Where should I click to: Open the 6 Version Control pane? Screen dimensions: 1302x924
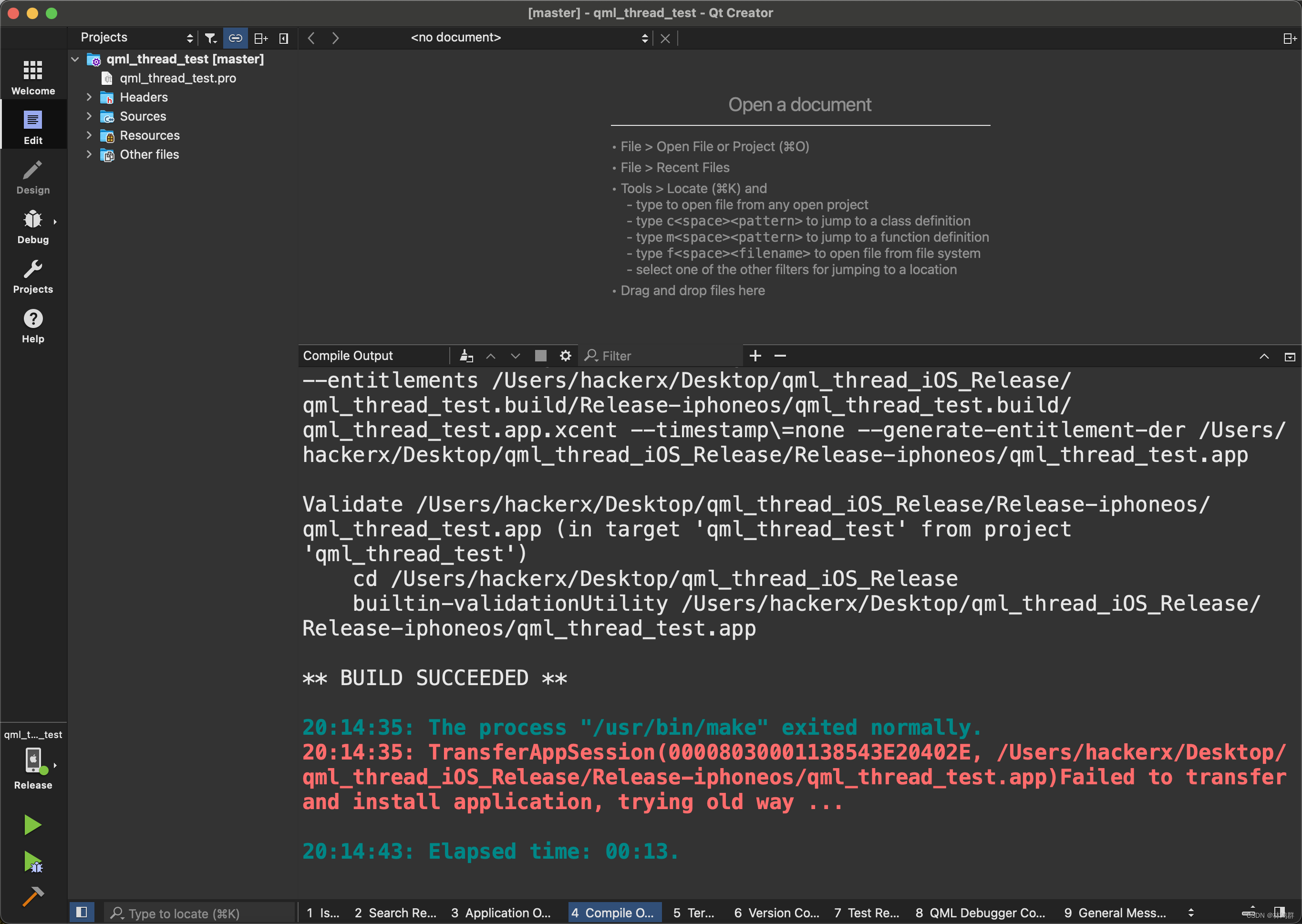[x=776, y=913]
